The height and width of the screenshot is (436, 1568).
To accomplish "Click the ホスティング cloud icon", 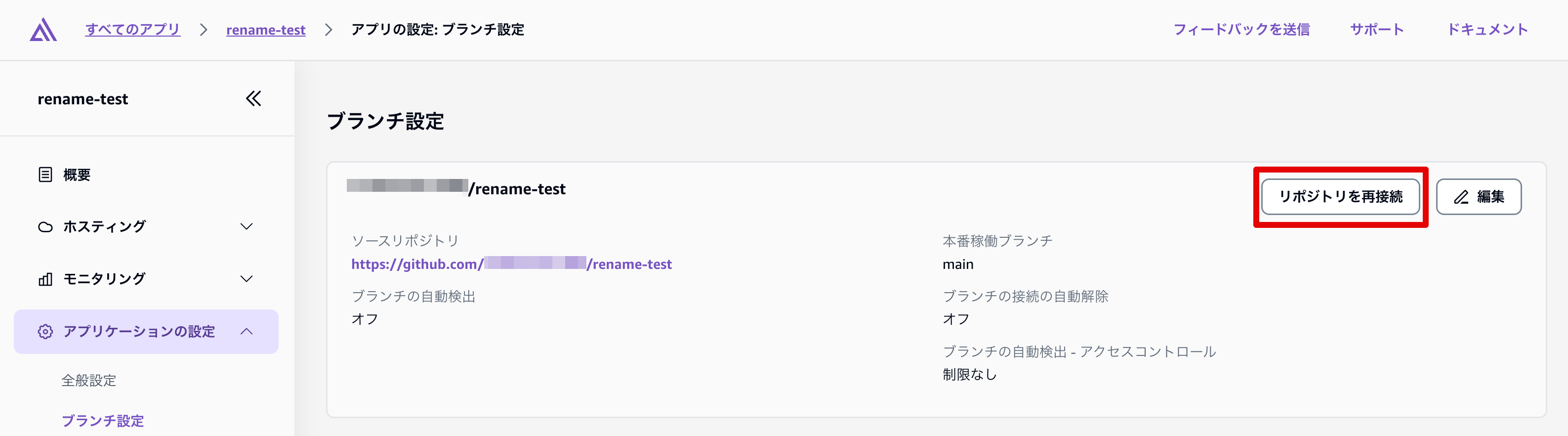I will coord(45,227).
